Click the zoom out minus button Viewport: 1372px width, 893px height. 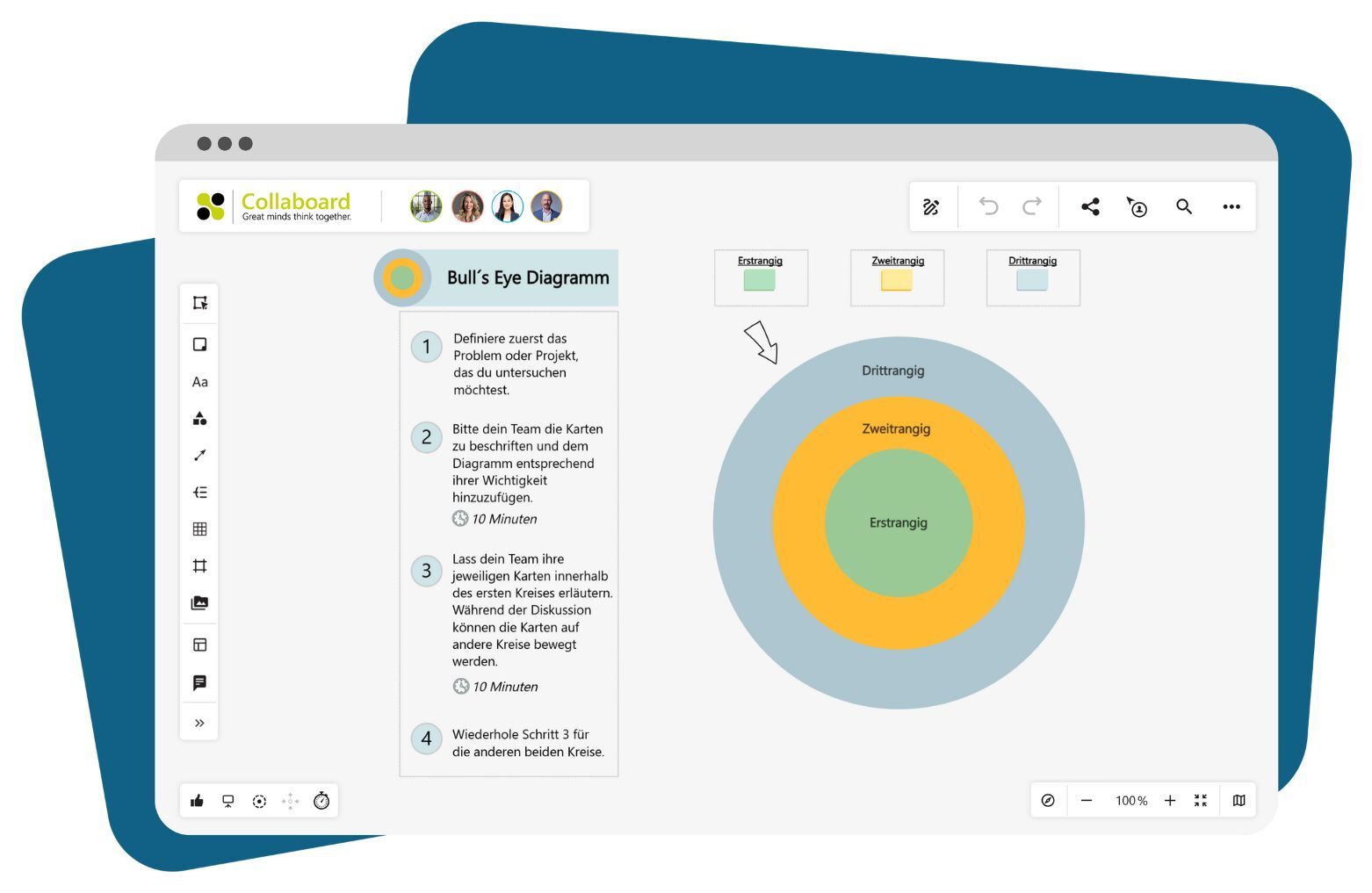click(x=1087, y=801)
